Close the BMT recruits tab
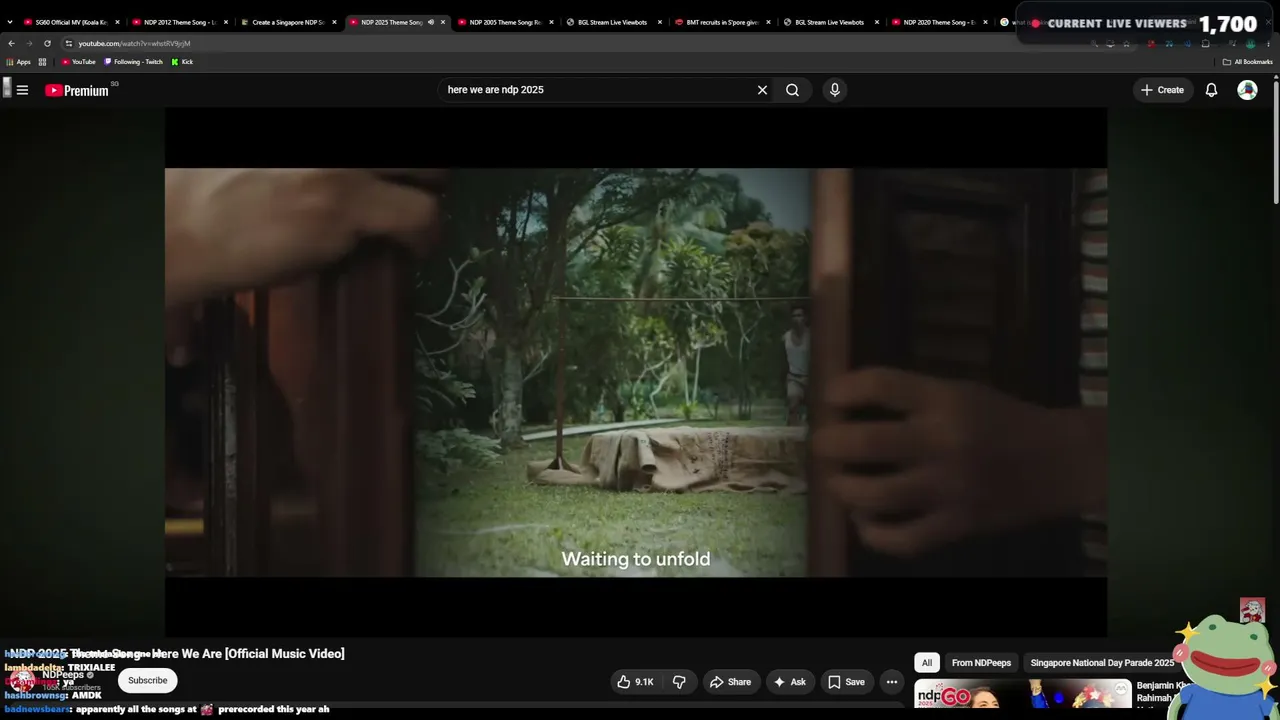1280x720 pixels. pyautogui.click(x=768, y=22)
